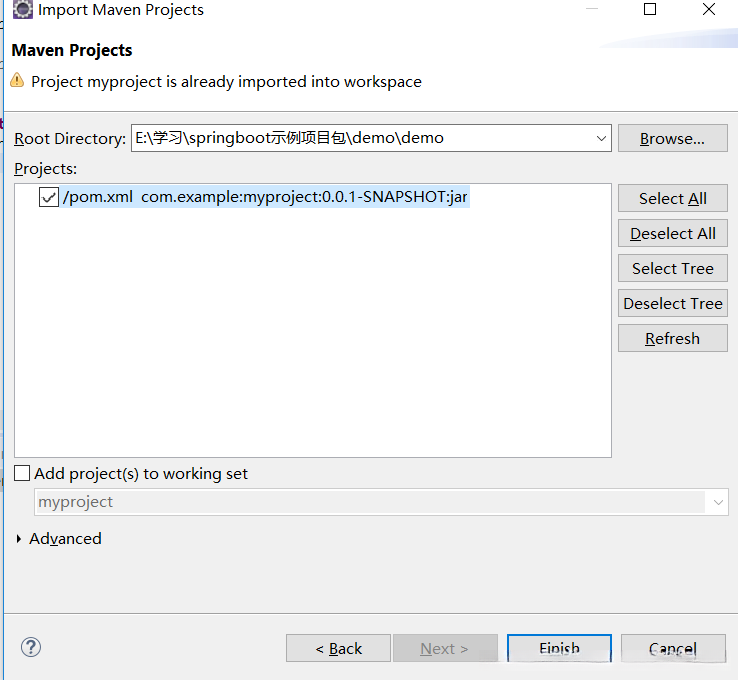Maximize the Import Maven Projects window
Viewport: 738px width, 680px height.
[x=650, y=10]
